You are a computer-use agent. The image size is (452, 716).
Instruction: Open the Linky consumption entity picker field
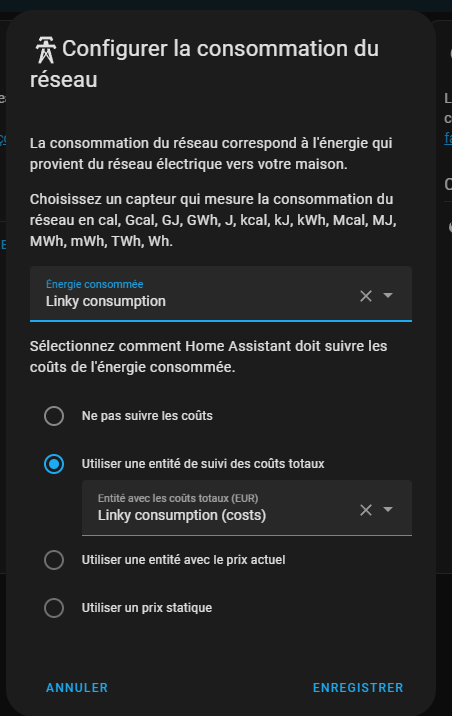tap(221, 294)
